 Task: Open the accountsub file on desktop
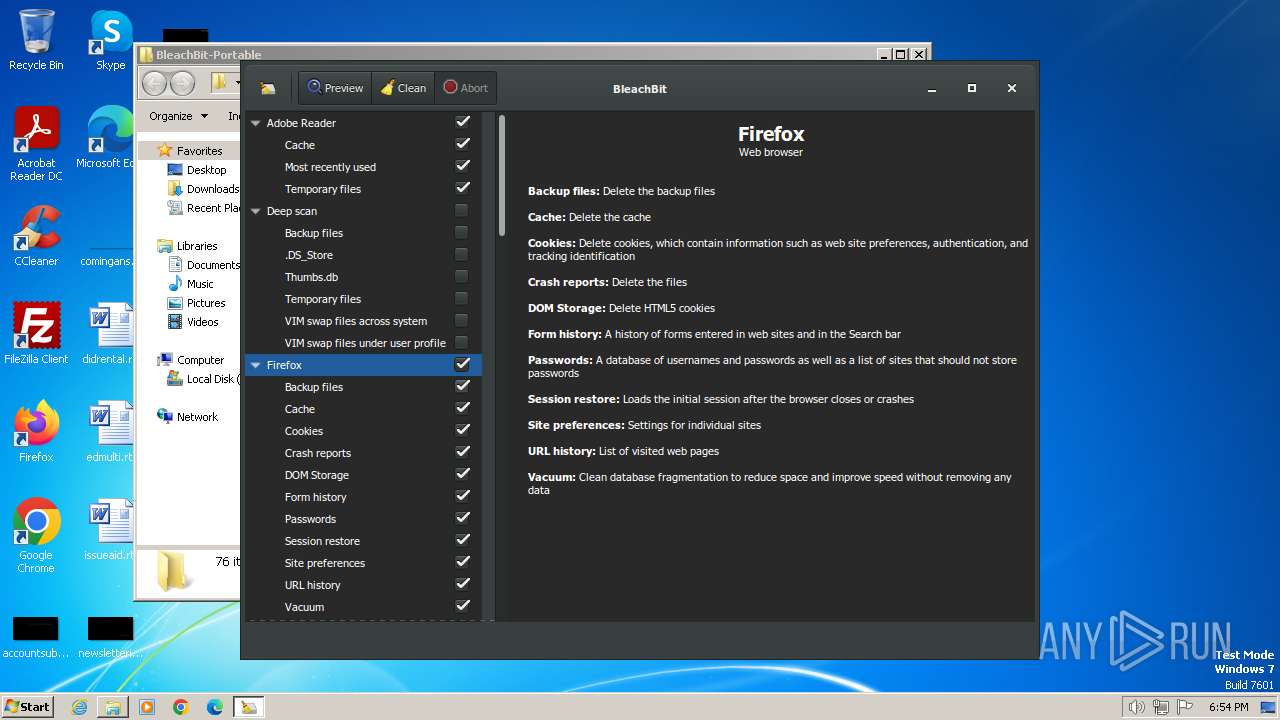[36, 637]
